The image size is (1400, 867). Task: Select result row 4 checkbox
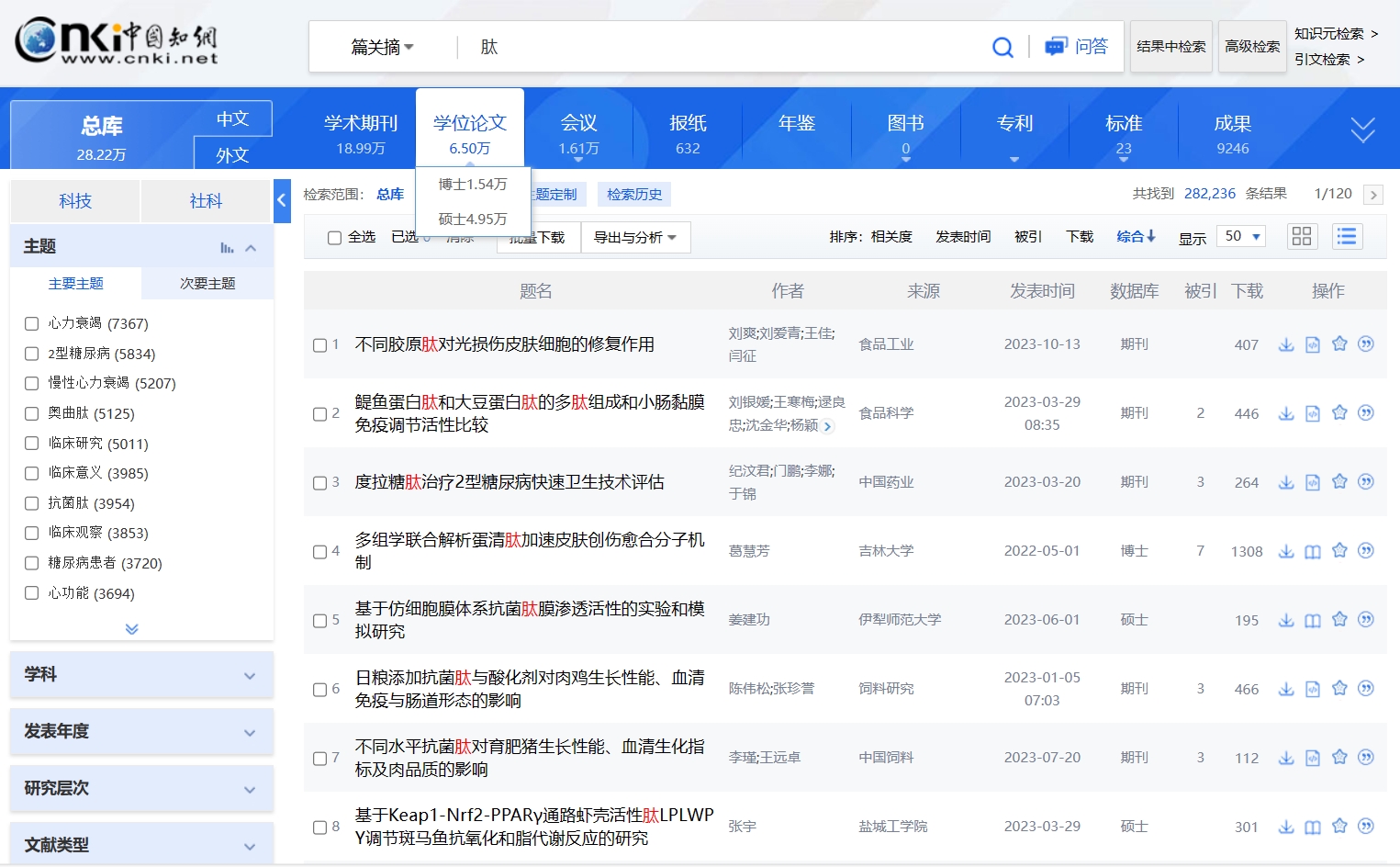tap(320, 552)
